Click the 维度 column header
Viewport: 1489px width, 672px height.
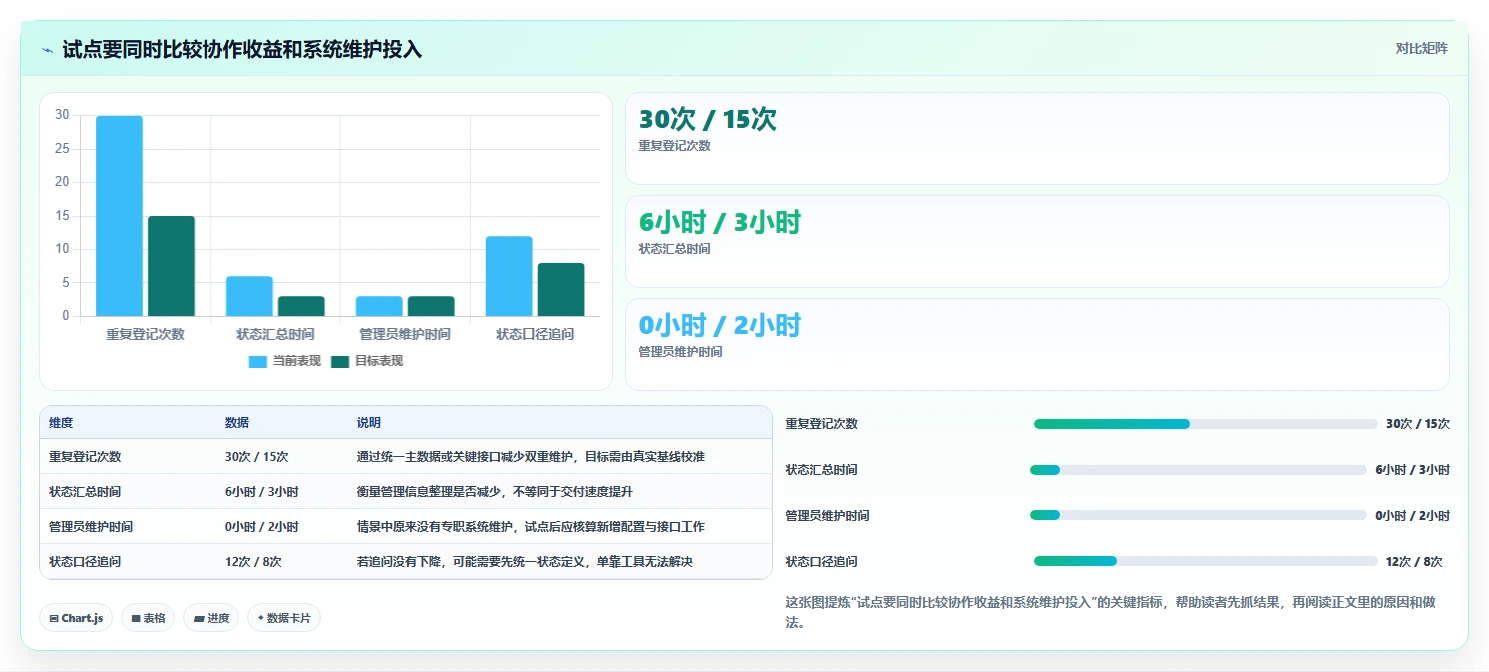click(x=61, y=423)
